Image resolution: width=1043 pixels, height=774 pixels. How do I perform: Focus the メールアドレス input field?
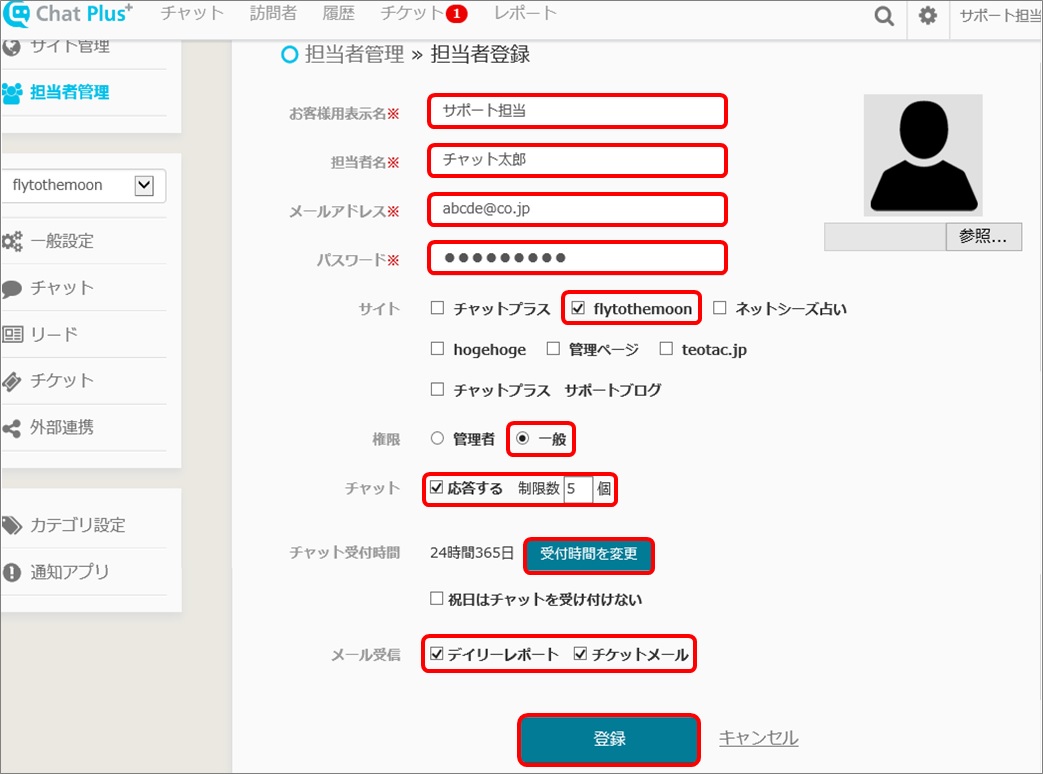[577, 209]
